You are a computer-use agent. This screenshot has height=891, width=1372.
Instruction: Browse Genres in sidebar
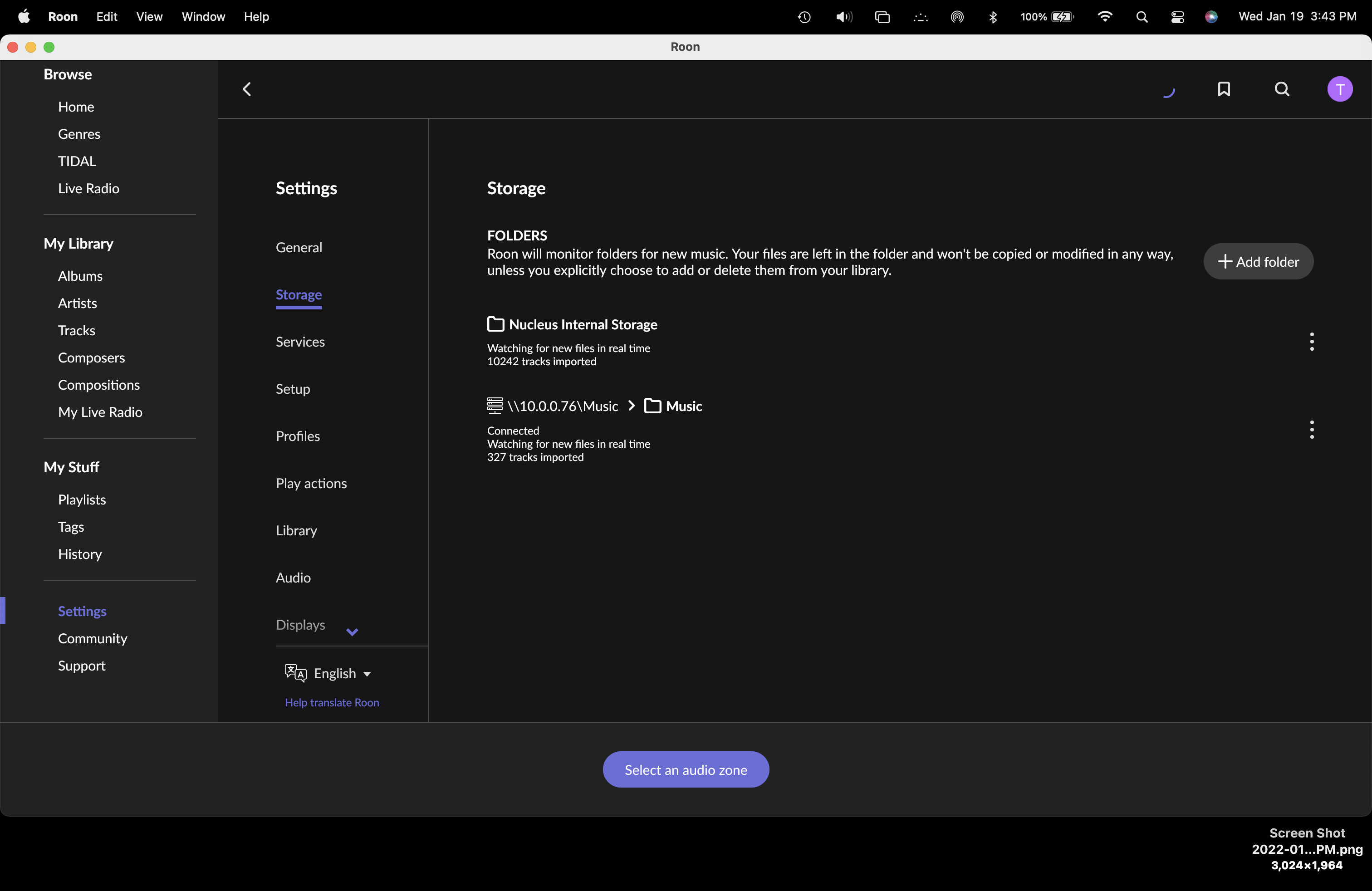[79, 134]
